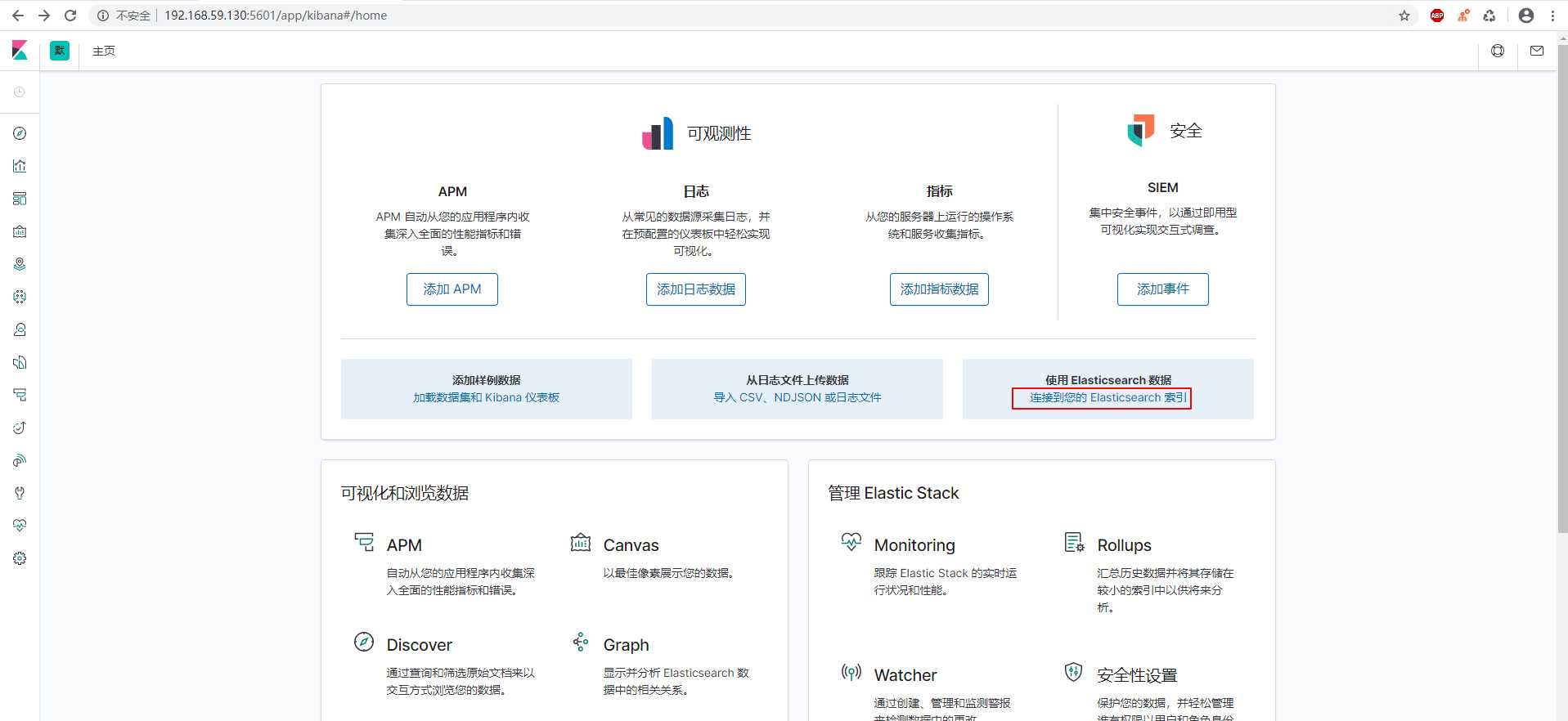
Task: Open the help menu icon in header
Action: pos(1498,51)
